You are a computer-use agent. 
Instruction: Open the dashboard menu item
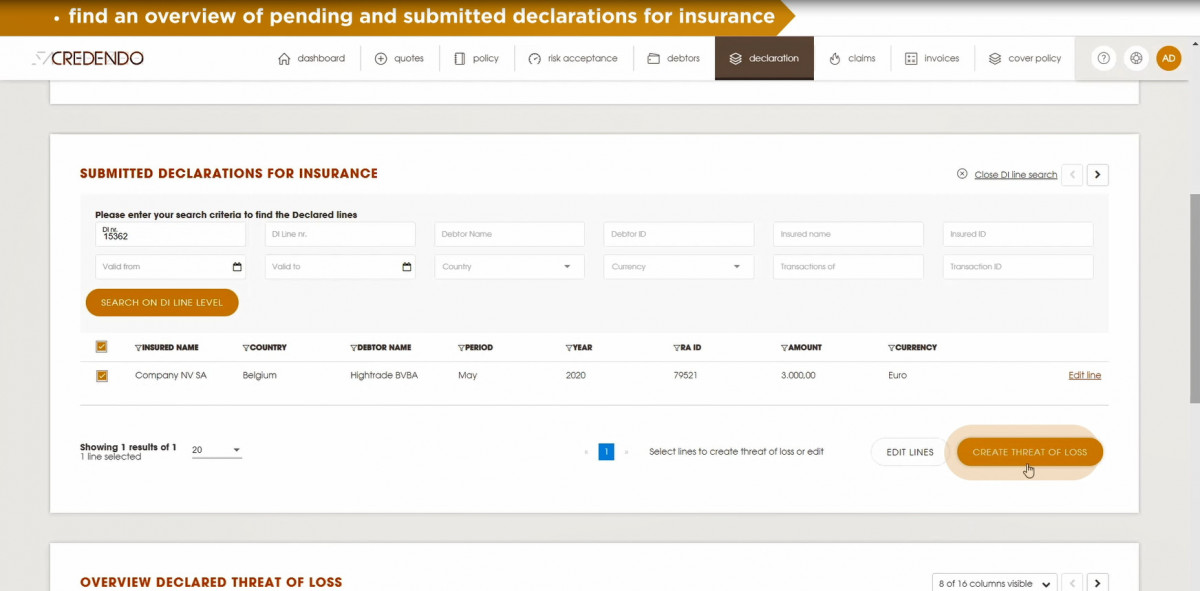(x=311, y=58)
